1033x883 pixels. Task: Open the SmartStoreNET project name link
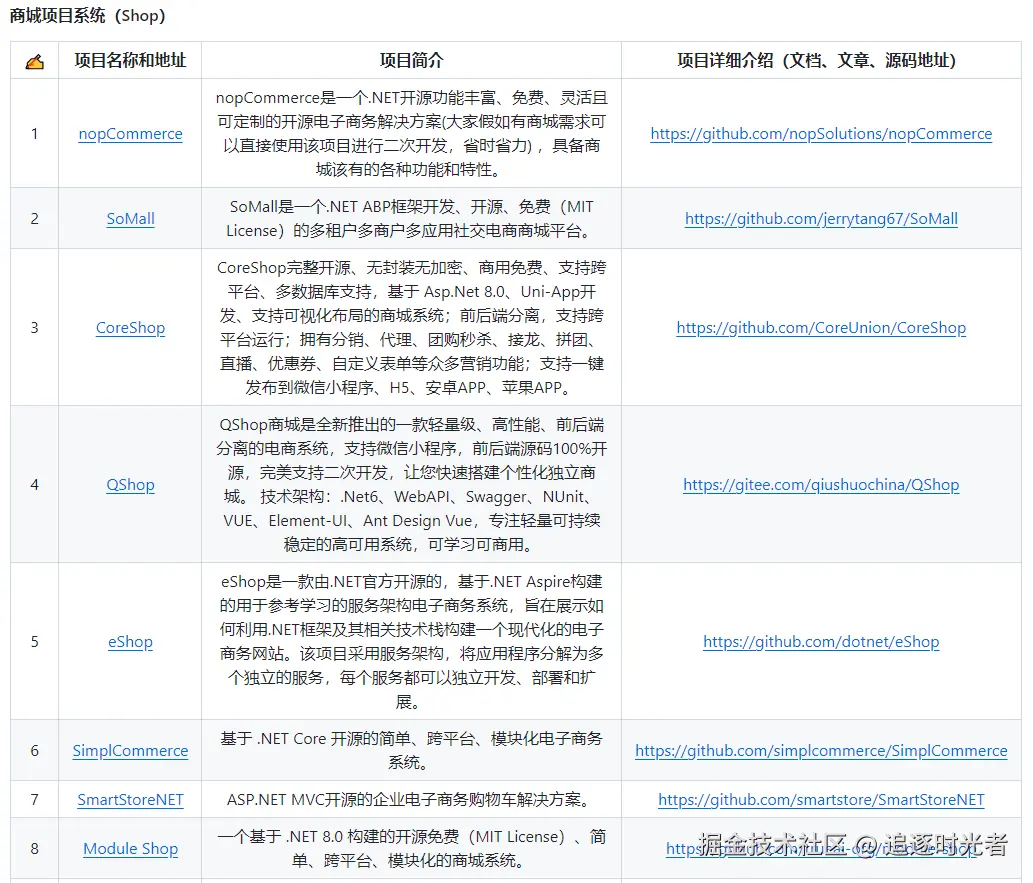(x=130, y=799)
